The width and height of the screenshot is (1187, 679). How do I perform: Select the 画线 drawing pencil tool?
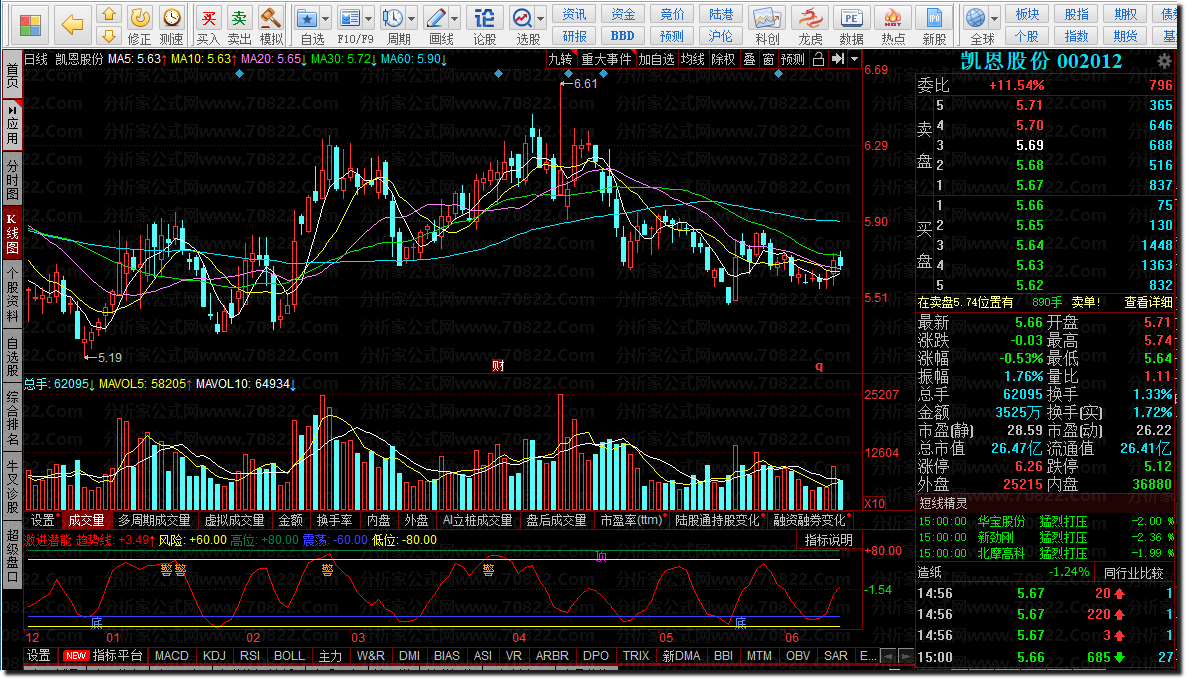[x=435, y=17]
